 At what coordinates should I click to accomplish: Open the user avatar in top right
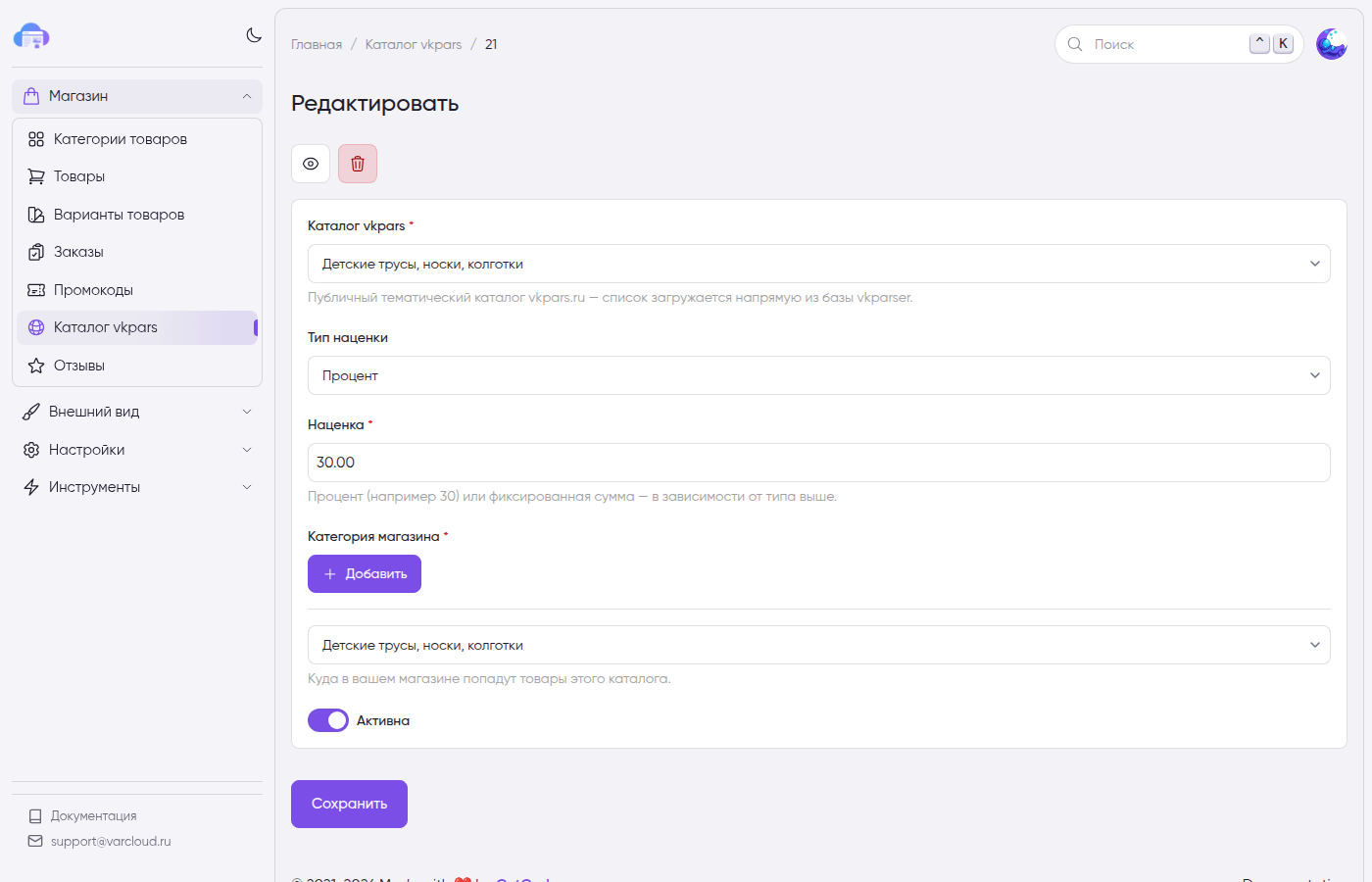click(1331, 44)
